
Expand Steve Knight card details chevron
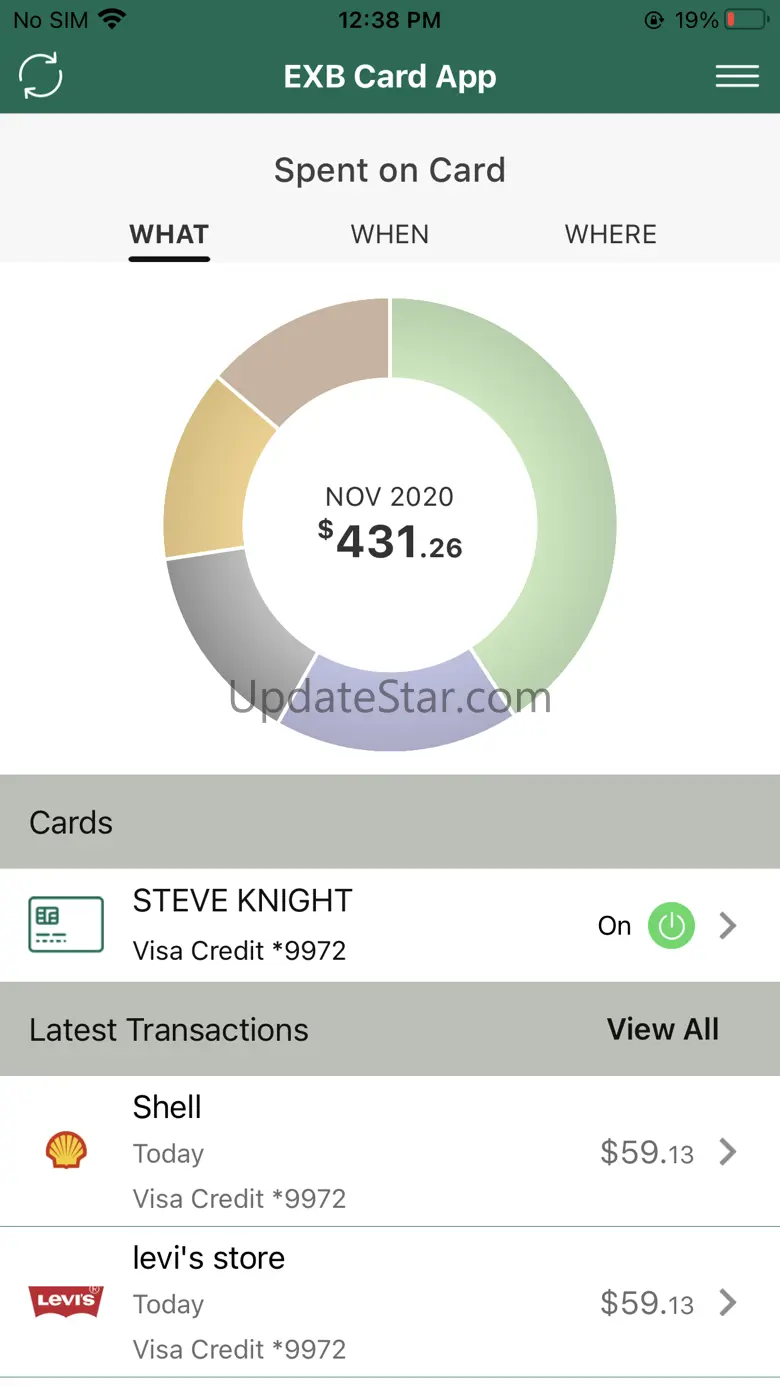pyautogui.click(x=728, y=926)
